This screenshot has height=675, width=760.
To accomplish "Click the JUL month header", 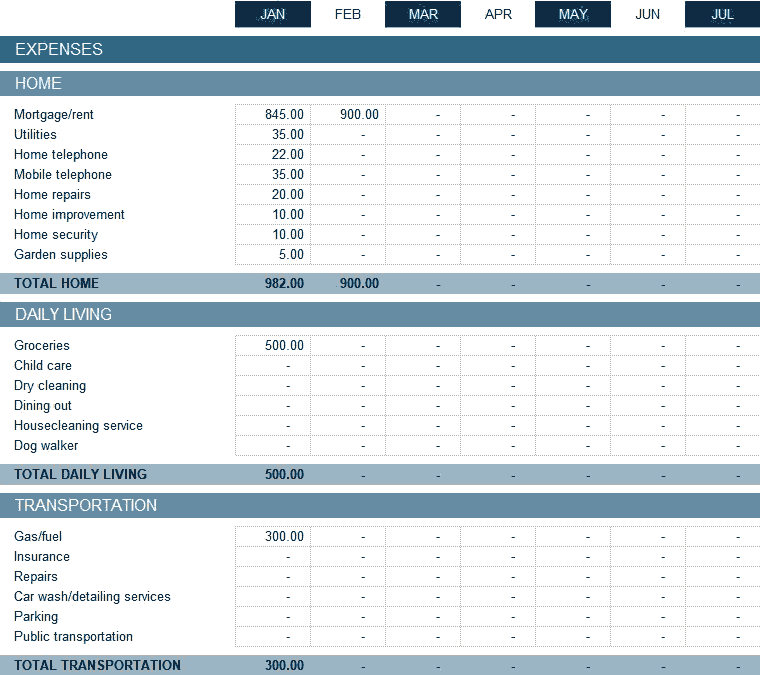I will pyautogui.click(x=721, y=14).
